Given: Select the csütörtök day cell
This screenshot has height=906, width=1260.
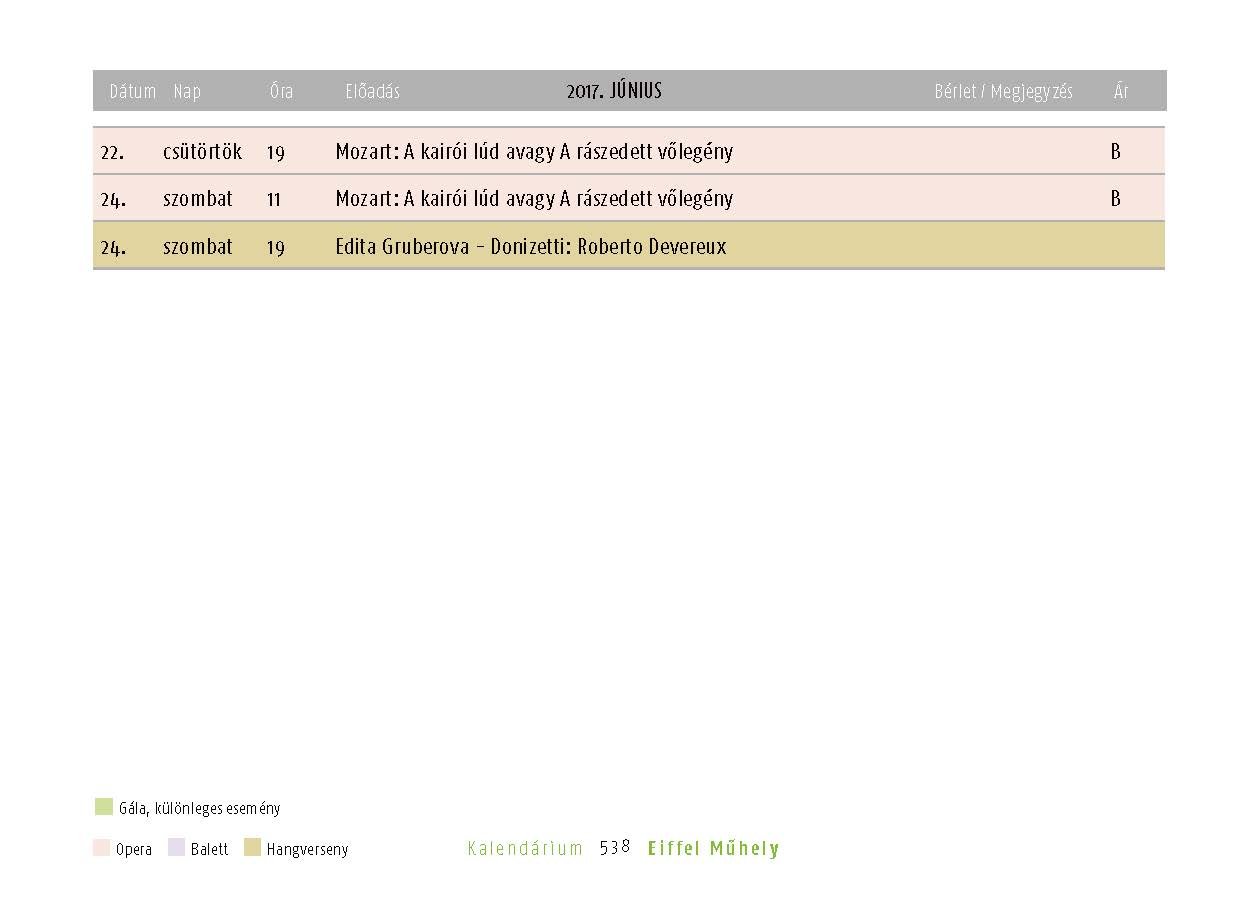Looking at the screenshot, I should (202, 152).
